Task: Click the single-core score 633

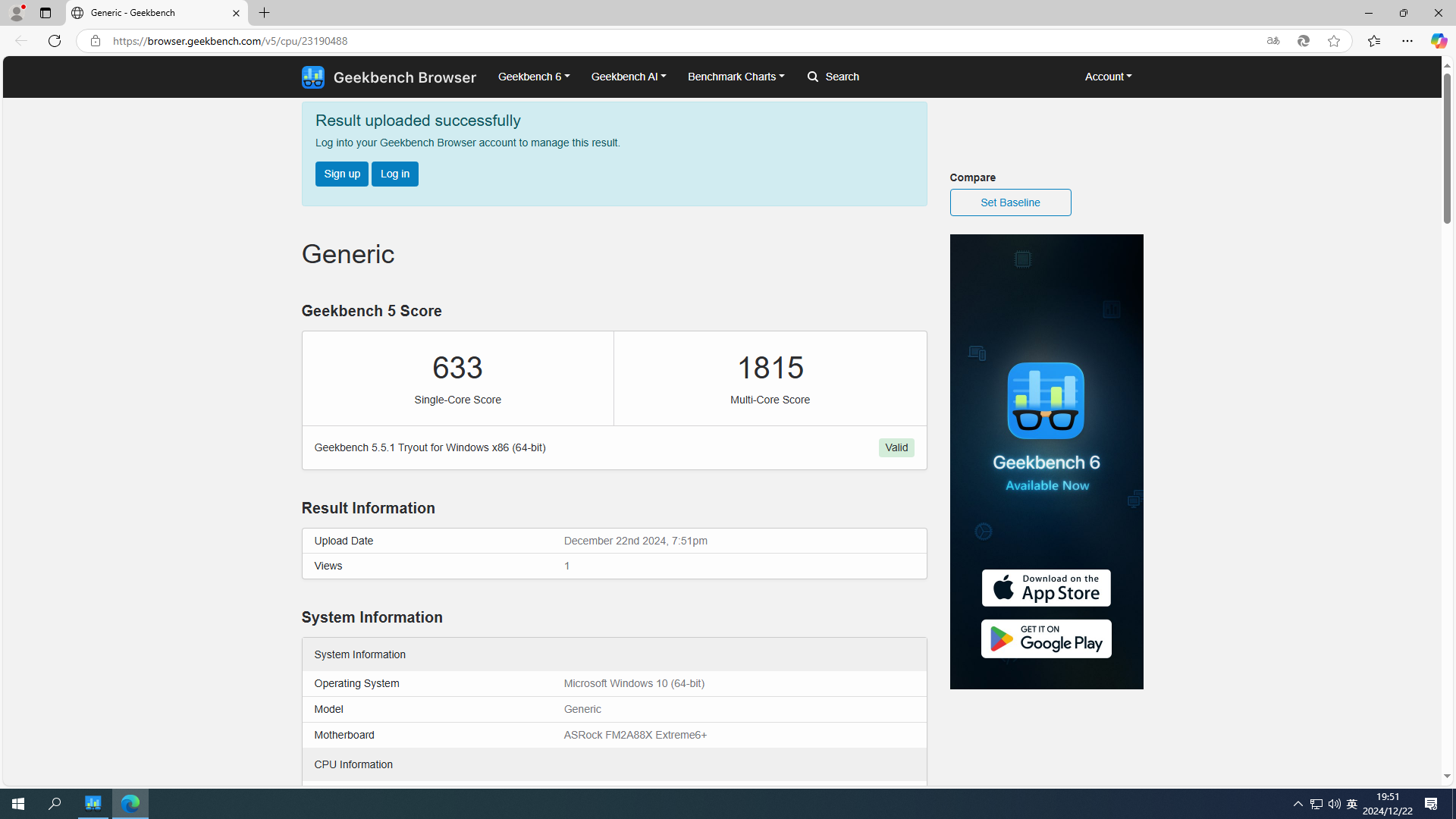Action: tap(457, 368)
